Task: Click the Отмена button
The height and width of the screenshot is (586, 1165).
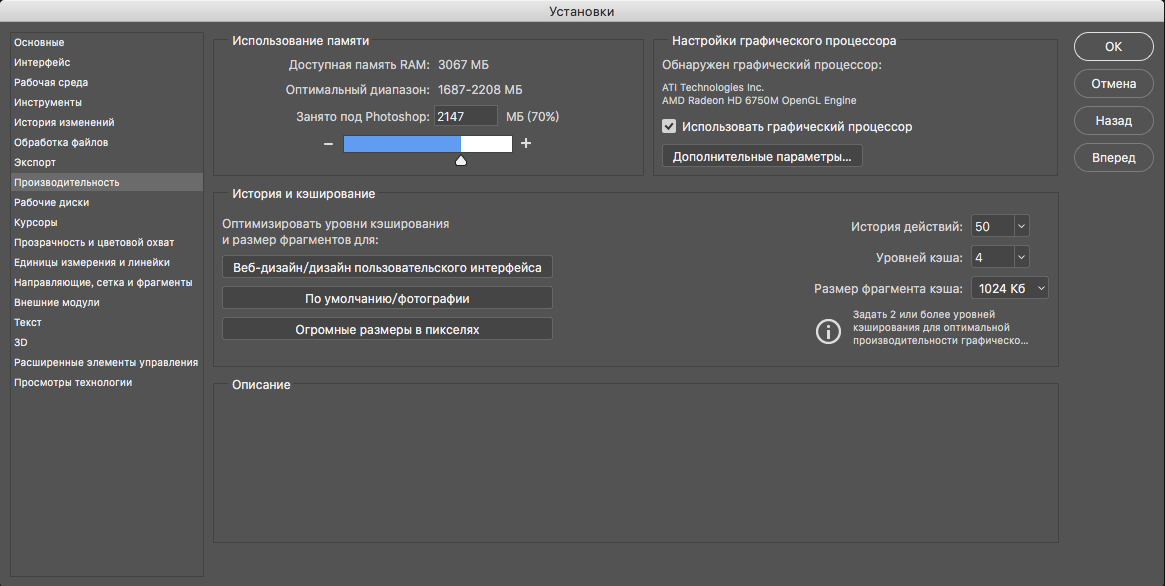Action: click(1113, 84)
